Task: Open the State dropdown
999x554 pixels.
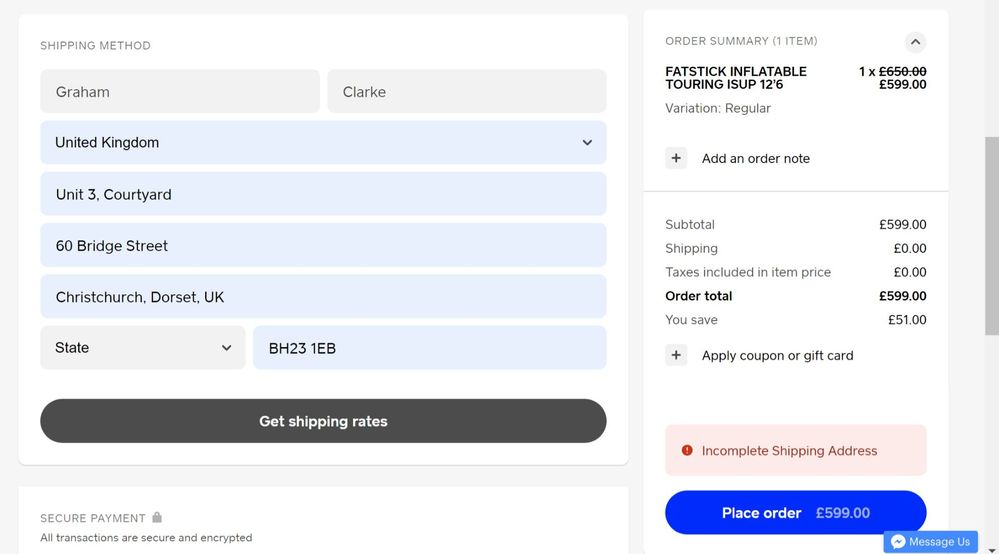Action: [x=143, y=348]
